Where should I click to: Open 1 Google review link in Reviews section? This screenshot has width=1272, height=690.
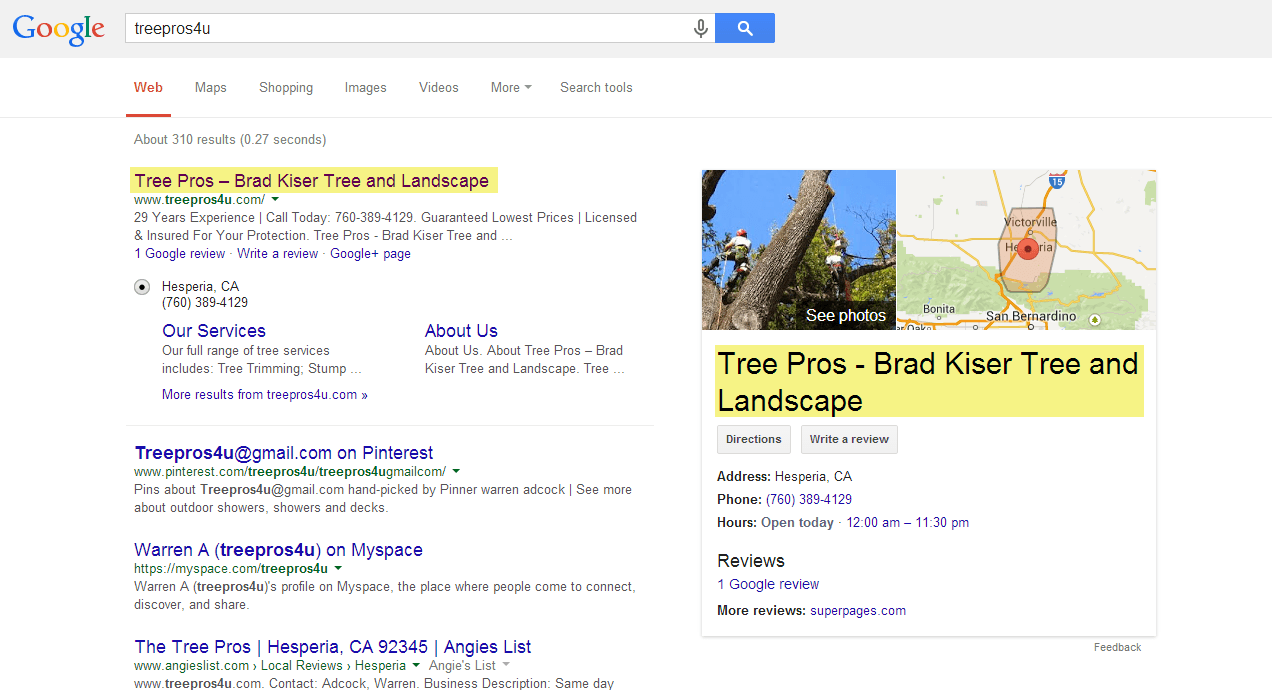click(x=768, y=584)
